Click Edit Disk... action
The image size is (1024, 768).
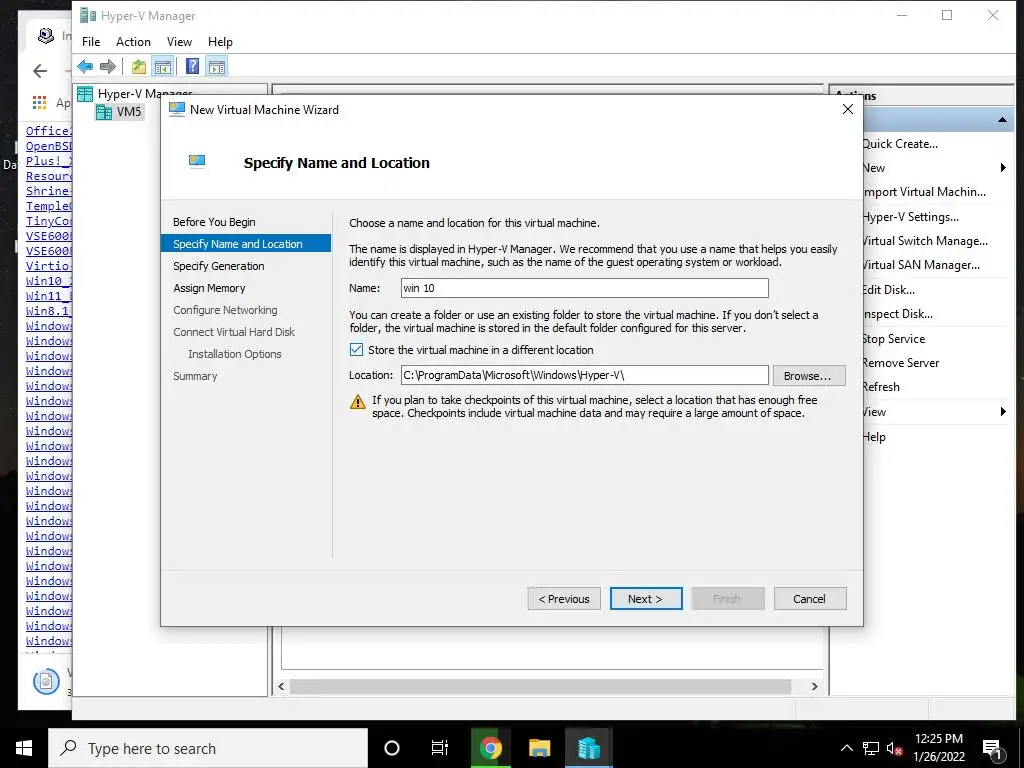tap(889, 289)
